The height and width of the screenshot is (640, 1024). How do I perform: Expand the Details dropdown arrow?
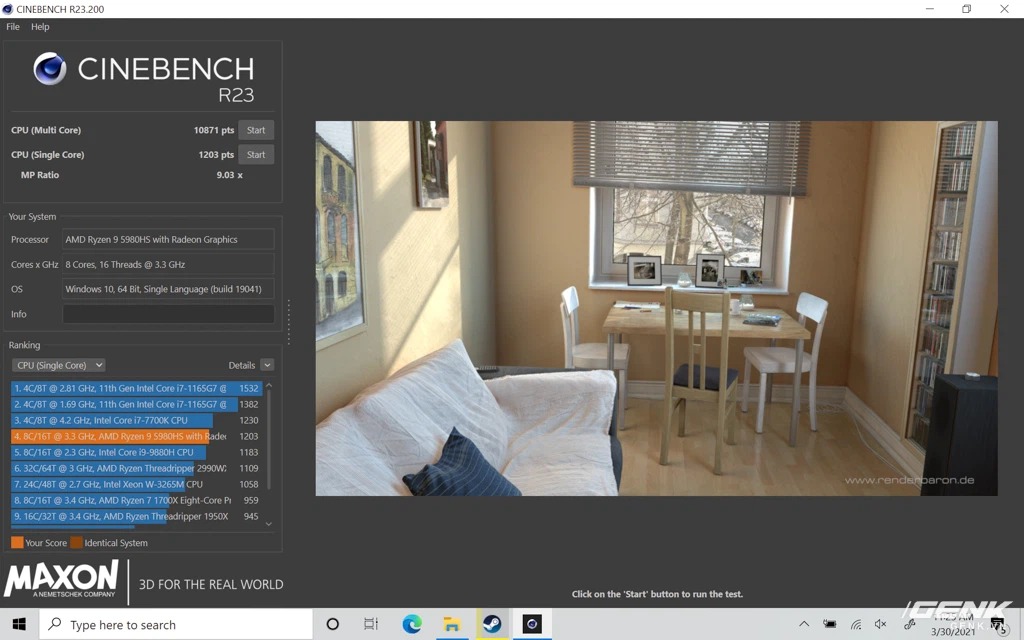(267, 365)
